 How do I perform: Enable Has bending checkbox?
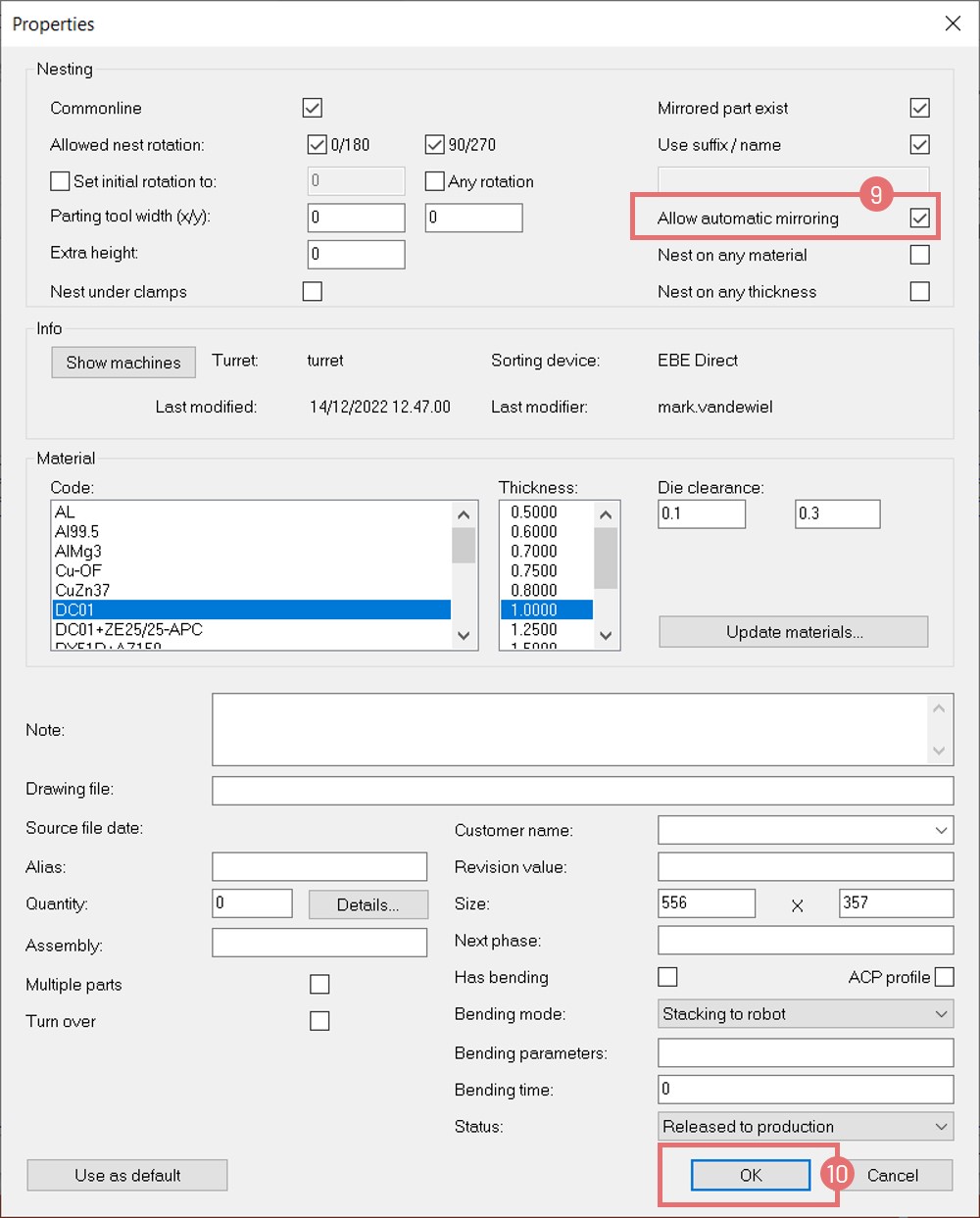click(667, 977)
